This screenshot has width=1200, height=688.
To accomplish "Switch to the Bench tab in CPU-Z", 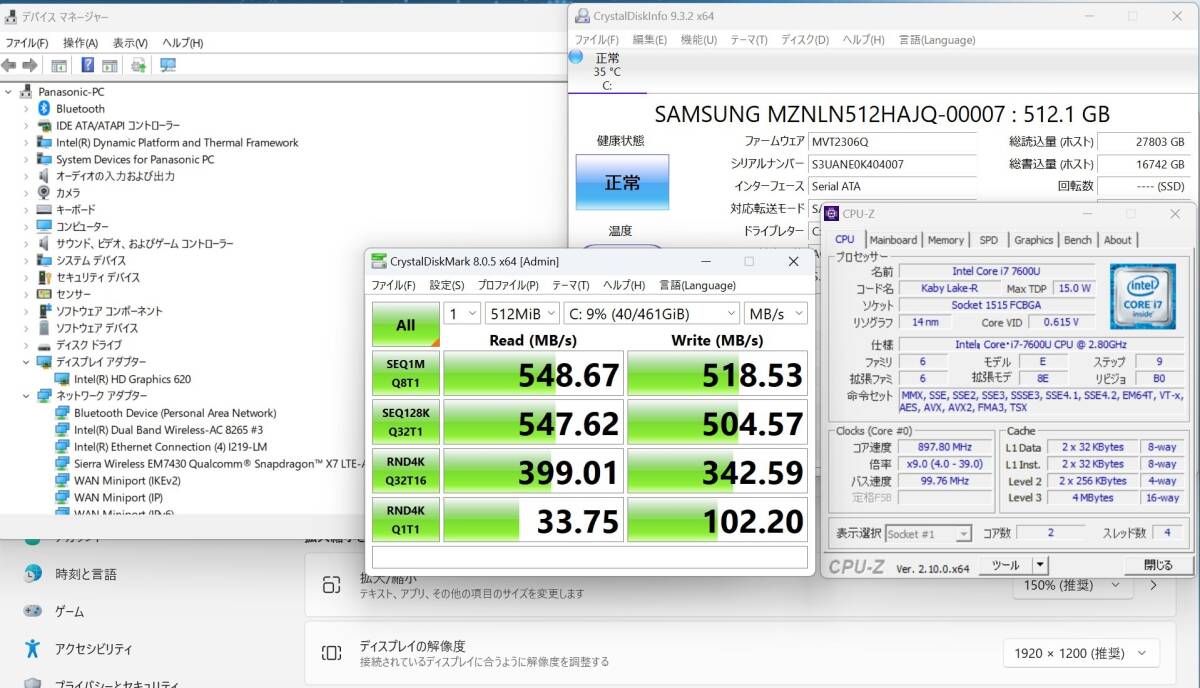I will pyautogui.click(x=1077, y=239).
